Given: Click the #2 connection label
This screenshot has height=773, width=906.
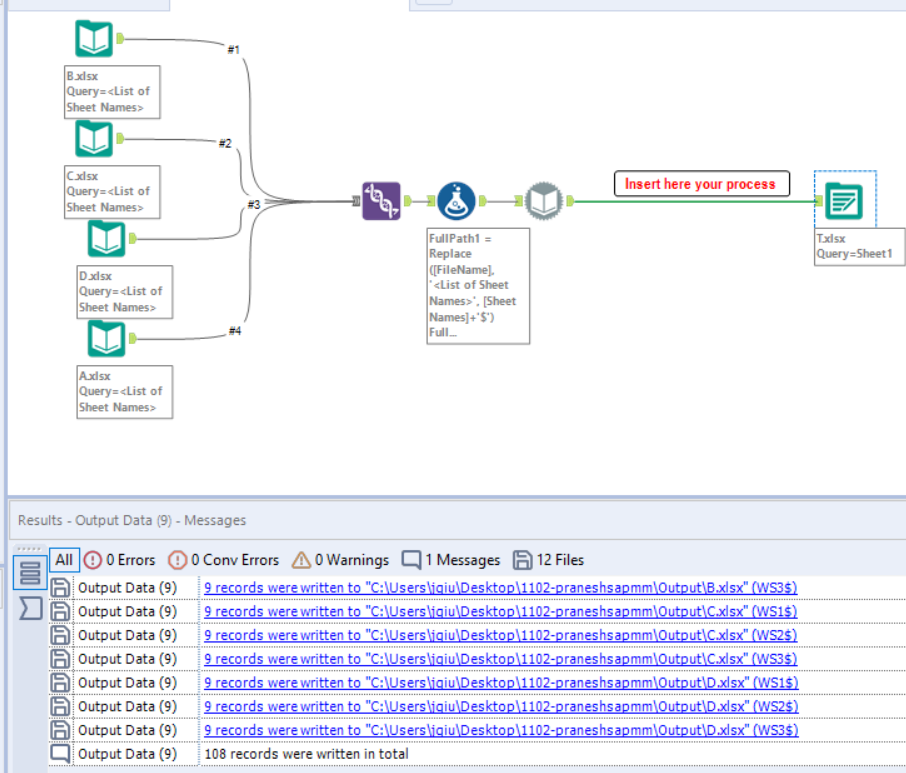Looking at the screenshot, I should tap(225, 143).
